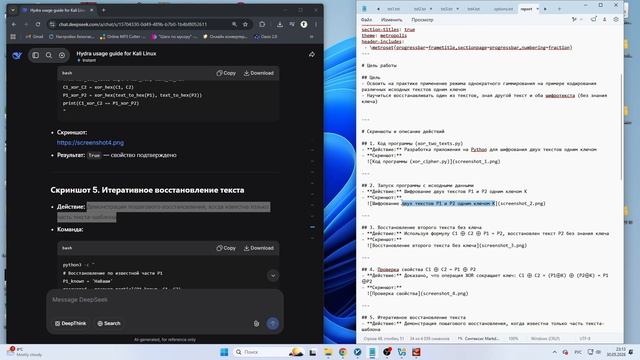
Task: Click the DeepSeek whale logo
Action: [x=17, y=55]
